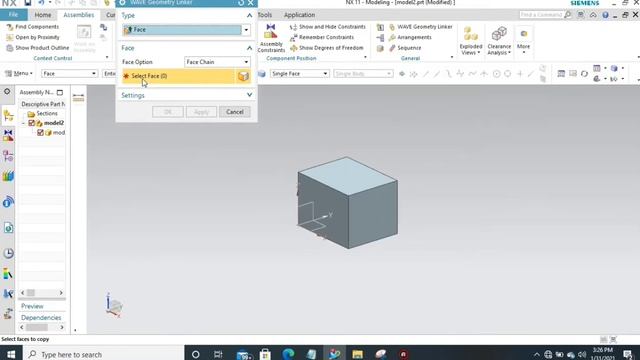Click the Select Face (0) row
The image size is (640, 360).
click(x=179, y=76)
